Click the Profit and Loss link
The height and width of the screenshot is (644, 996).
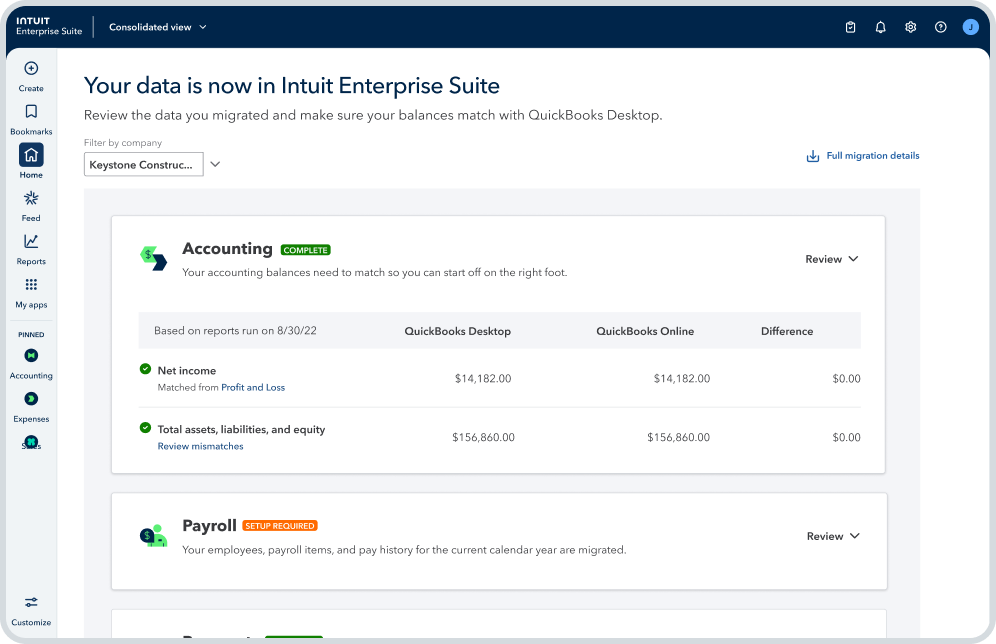click(253, 387)
